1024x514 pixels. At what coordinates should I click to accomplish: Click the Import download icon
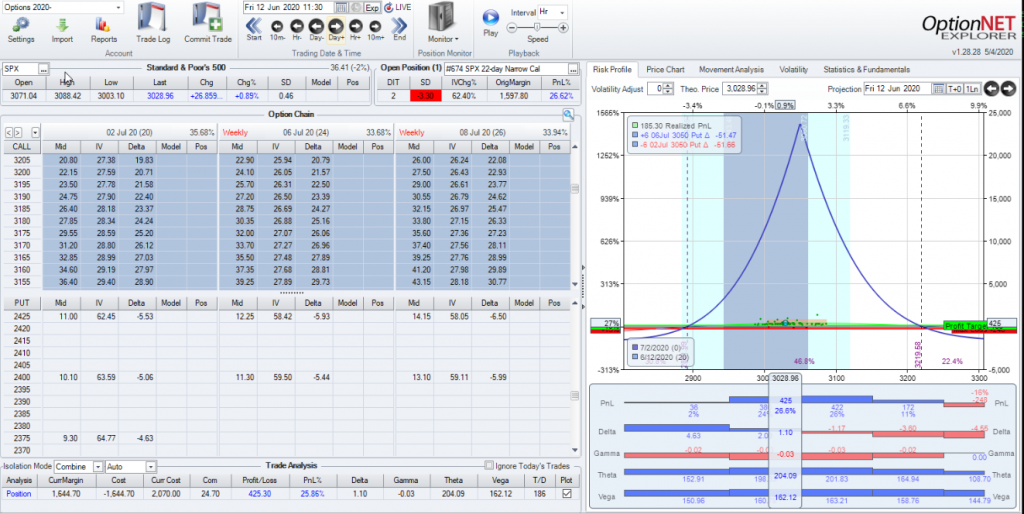pyautogui.click(x=62, y=25)
